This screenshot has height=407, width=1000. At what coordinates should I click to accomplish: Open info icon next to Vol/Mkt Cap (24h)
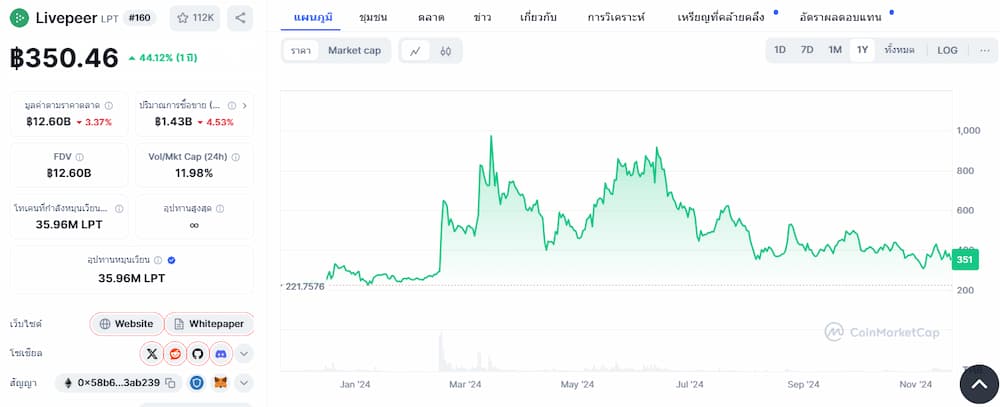236,157
